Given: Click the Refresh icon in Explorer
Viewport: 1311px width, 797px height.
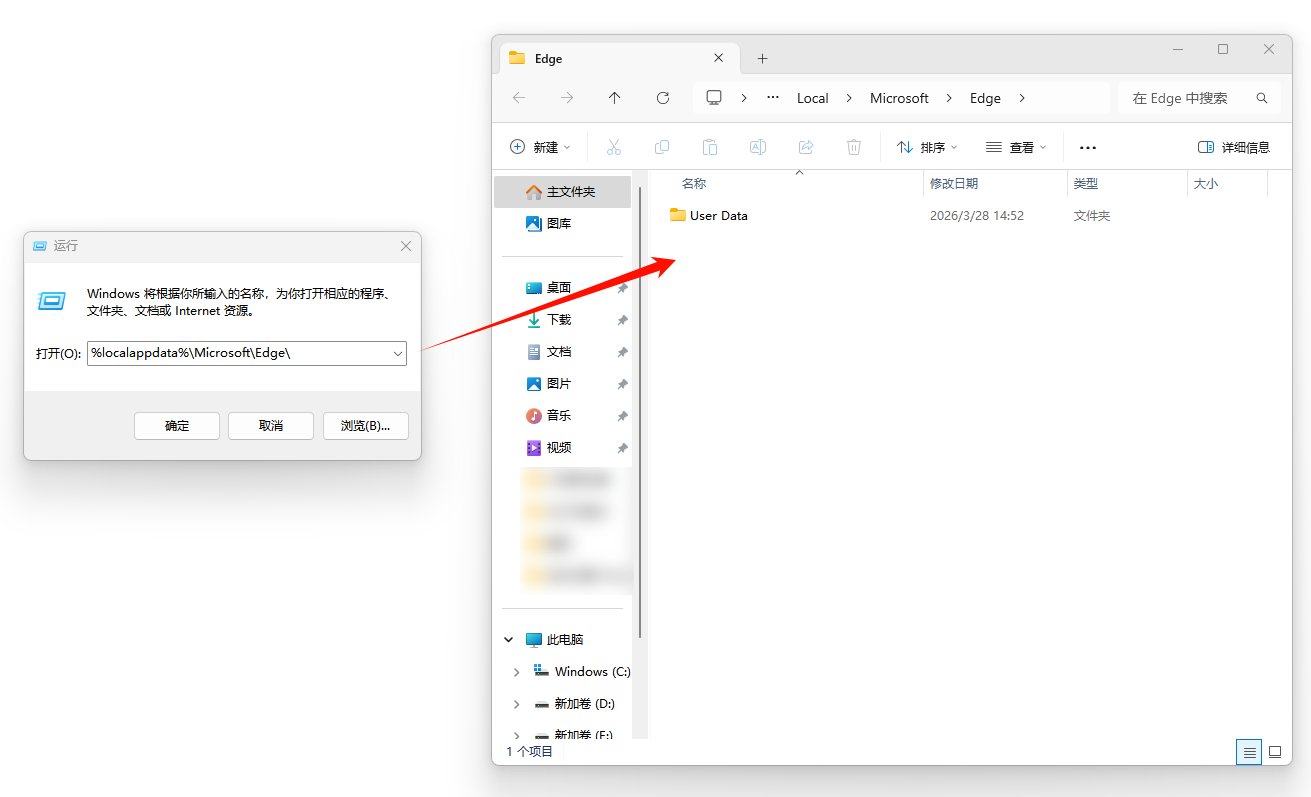Looking at the screenshot, I should point(662,98).
